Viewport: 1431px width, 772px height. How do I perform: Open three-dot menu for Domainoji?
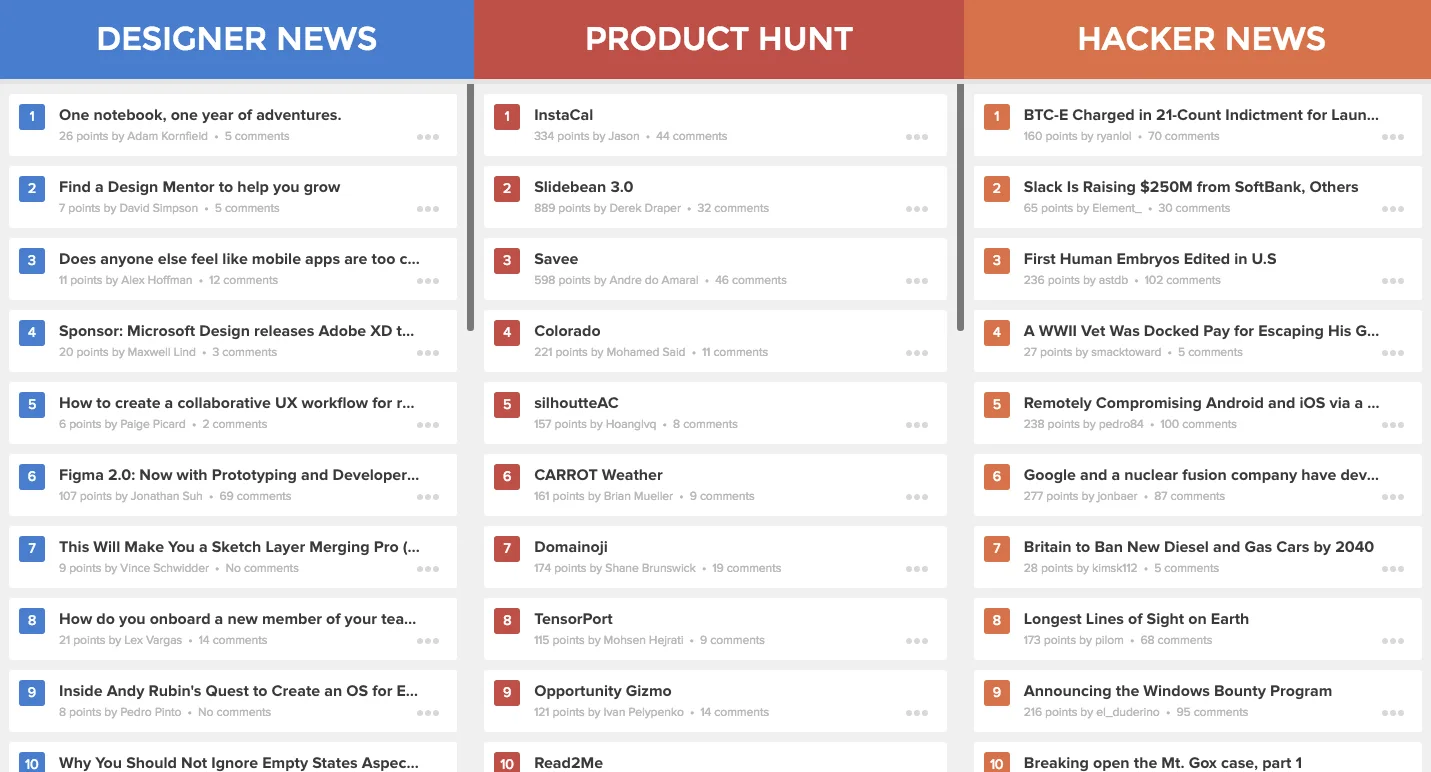917,569
